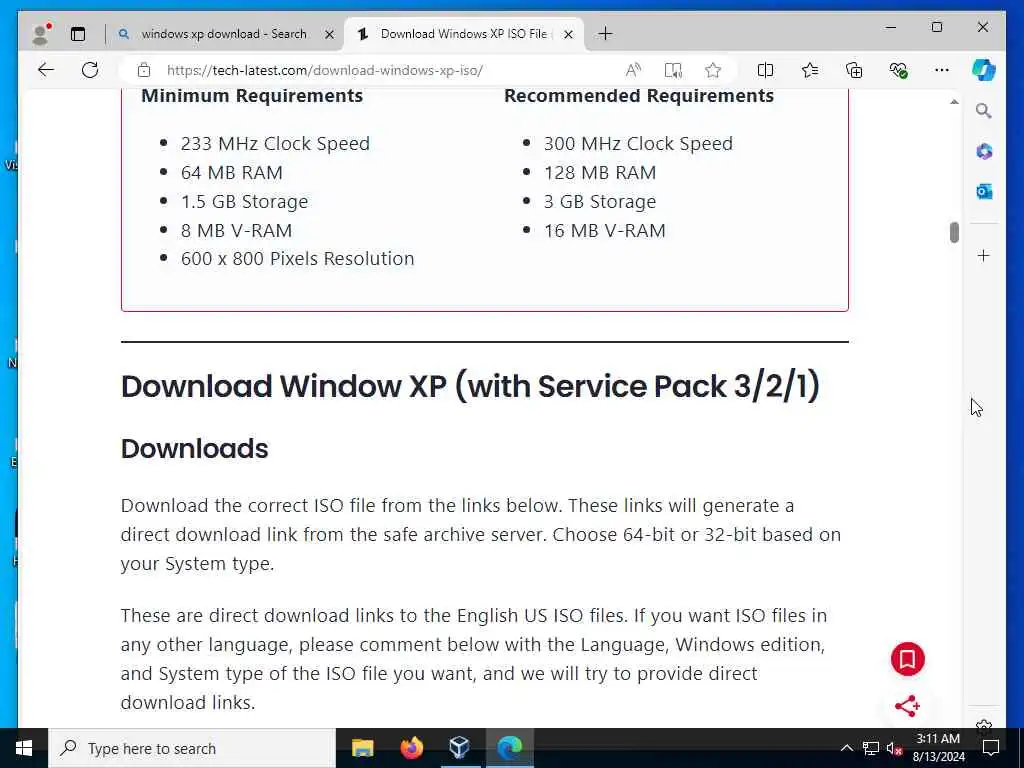Screen dimensions: 1024x768
Task: Open the sidebar Search icon
Action: (x=984, y=111)
